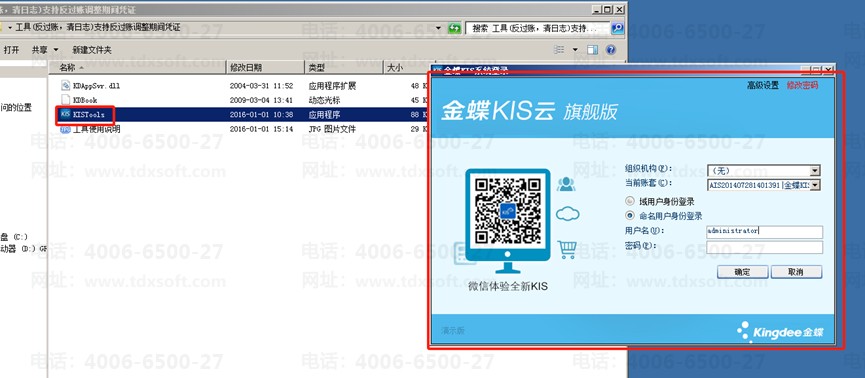Click 打开 in the Explorer toolbar
The height and width of the screenshot is (378, 865).
coord(12,50)
